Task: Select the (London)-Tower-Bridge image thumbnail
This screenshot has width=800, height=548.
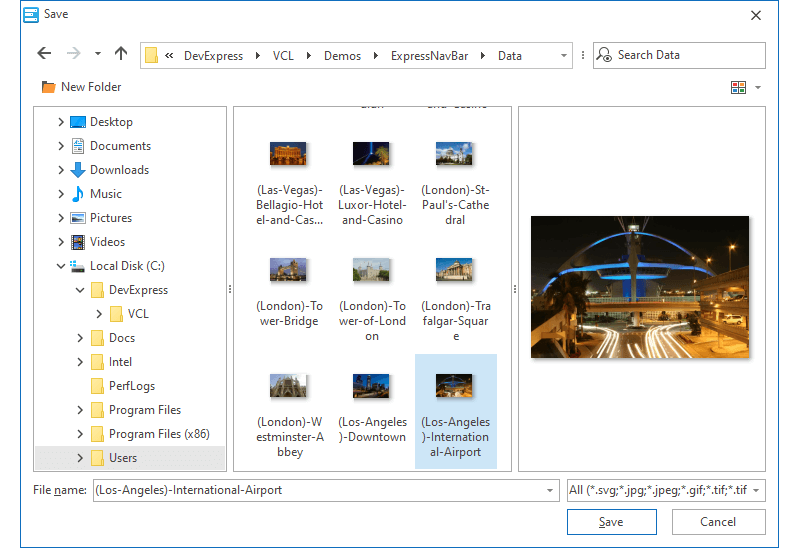Action: (x=288, y=270)
